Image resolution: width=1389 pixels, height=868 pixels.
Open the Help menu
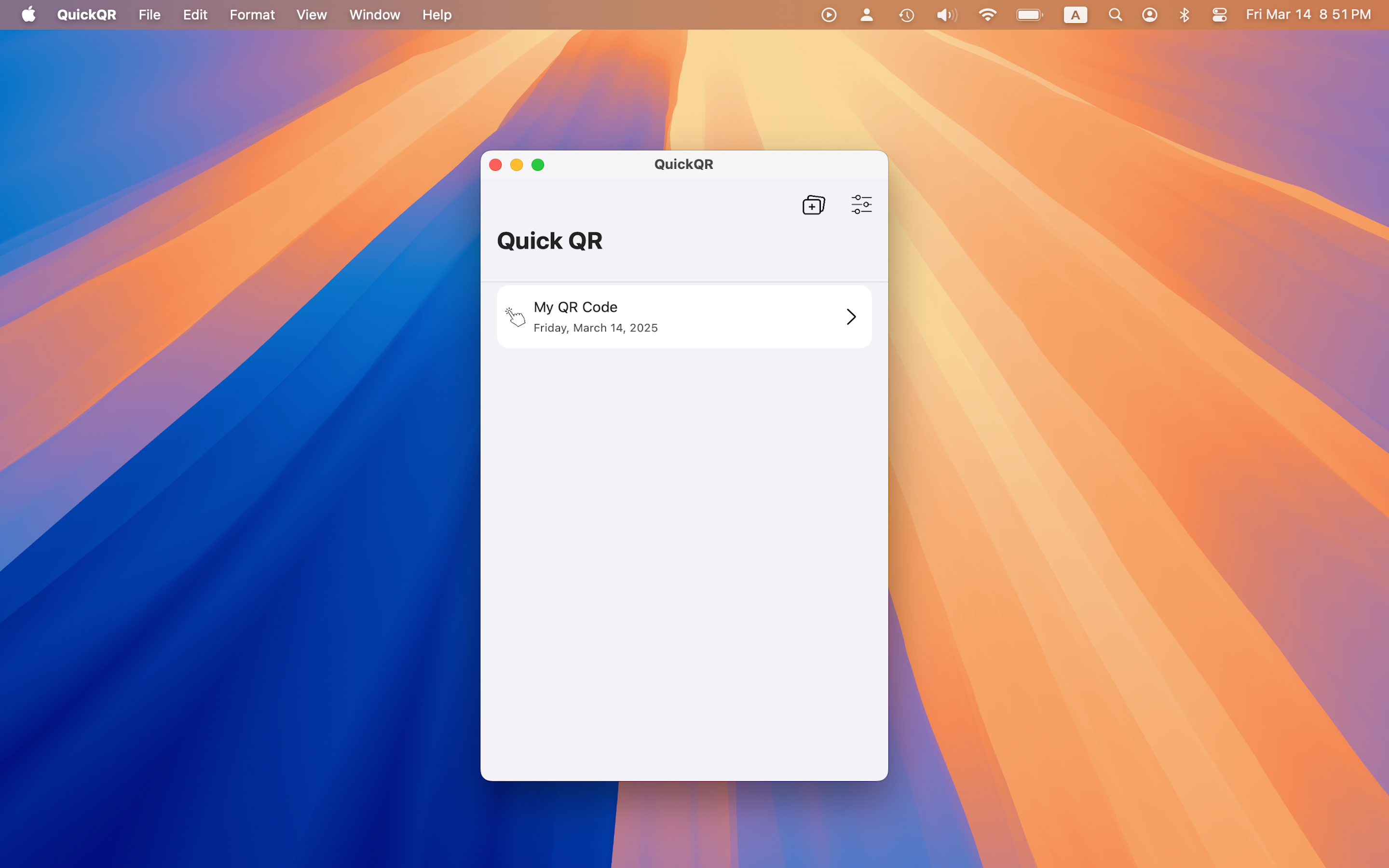click(437, 14)
